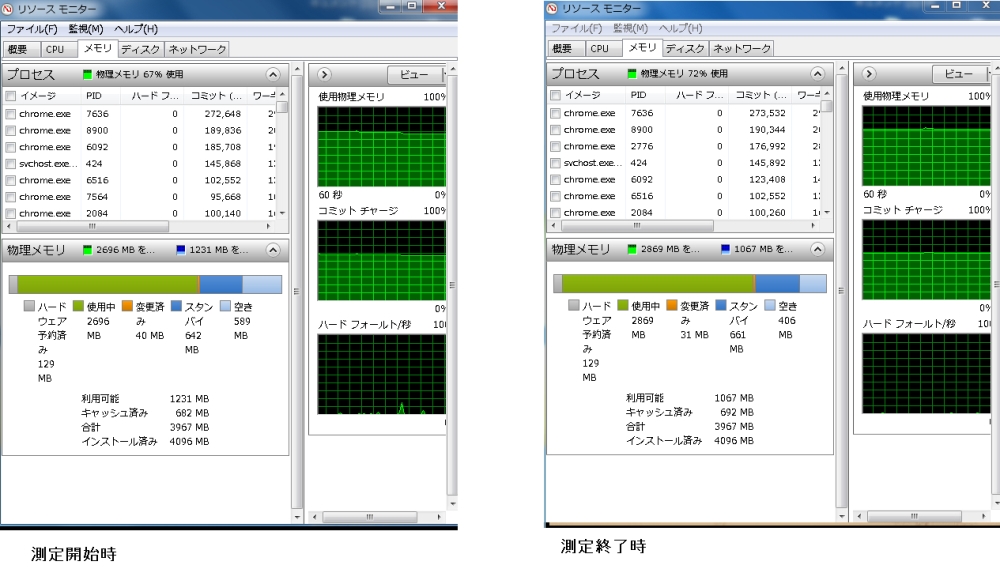
Task: Switch to ネットワーク tab in 測定開始時 window
Action: pyautogui.click(x=196, y=50)
